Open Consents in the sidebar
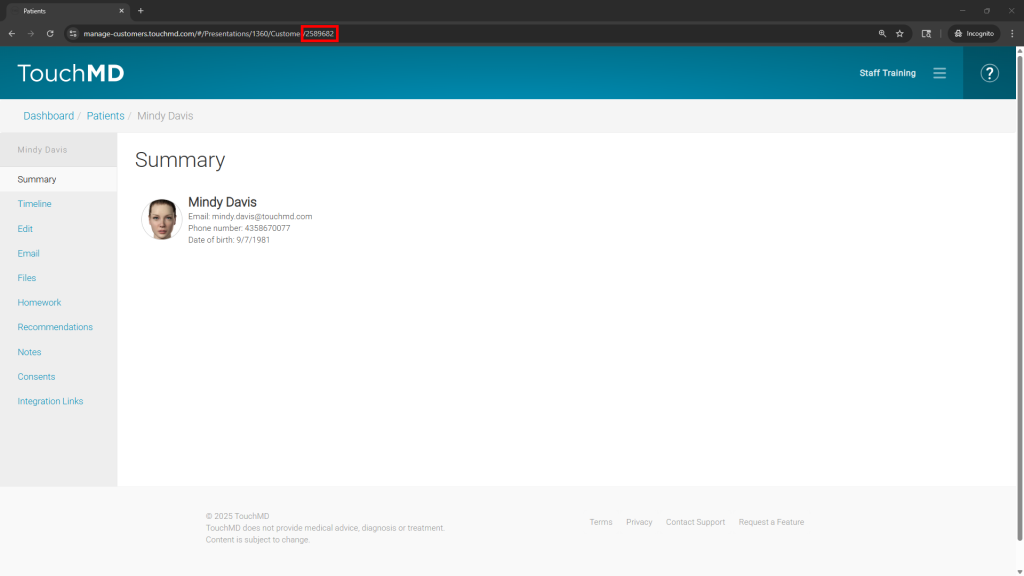The height and width of the screenshot is (576, 1024). click(x=36, y=377)
